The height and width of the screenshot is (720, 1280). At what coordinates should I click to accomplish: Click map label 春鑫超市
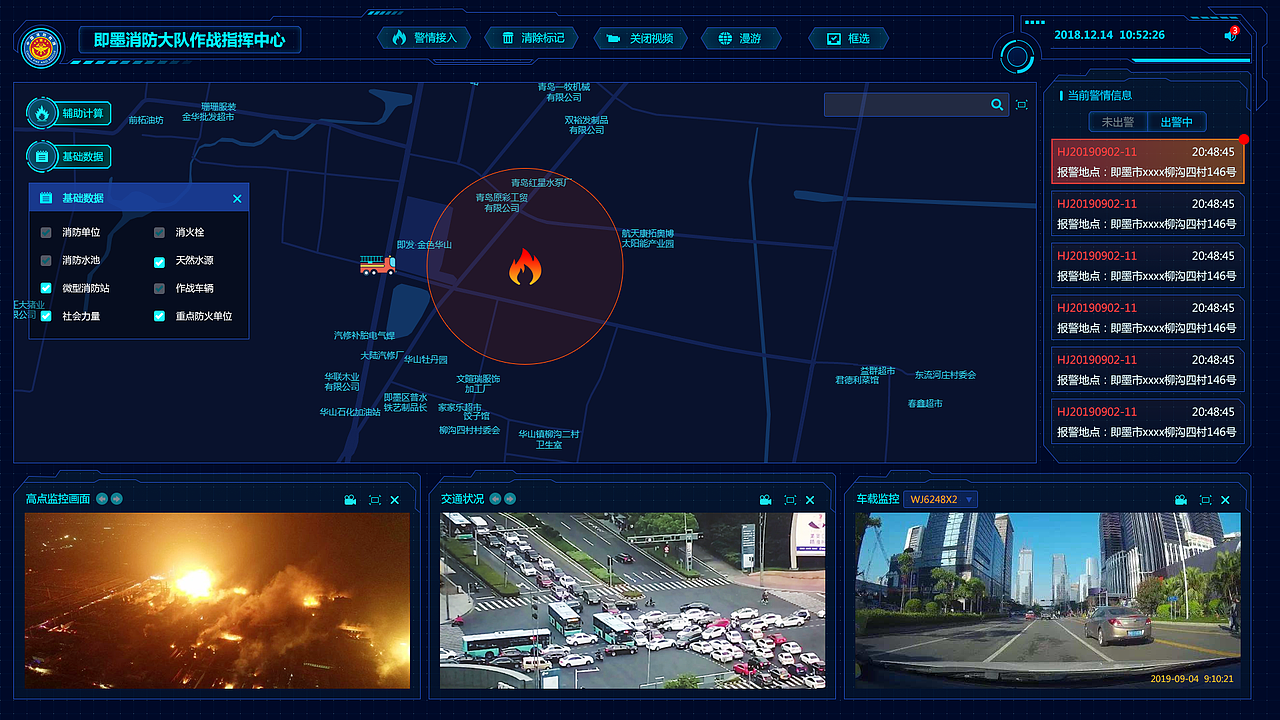[925, 404]
